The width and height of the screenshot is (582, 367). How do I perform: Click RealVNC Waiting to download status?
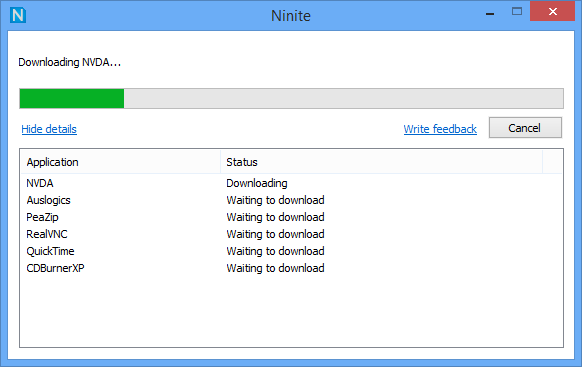point(275,234)
